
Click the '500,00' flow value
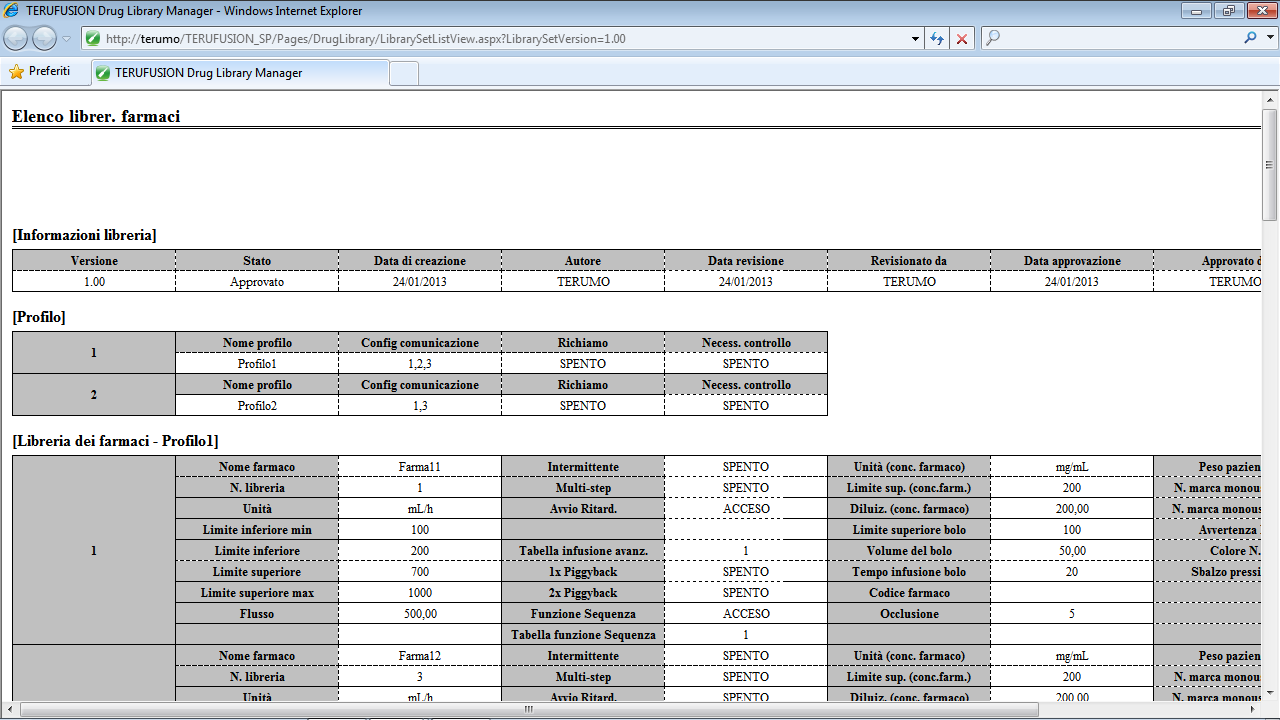pos(420,614)
